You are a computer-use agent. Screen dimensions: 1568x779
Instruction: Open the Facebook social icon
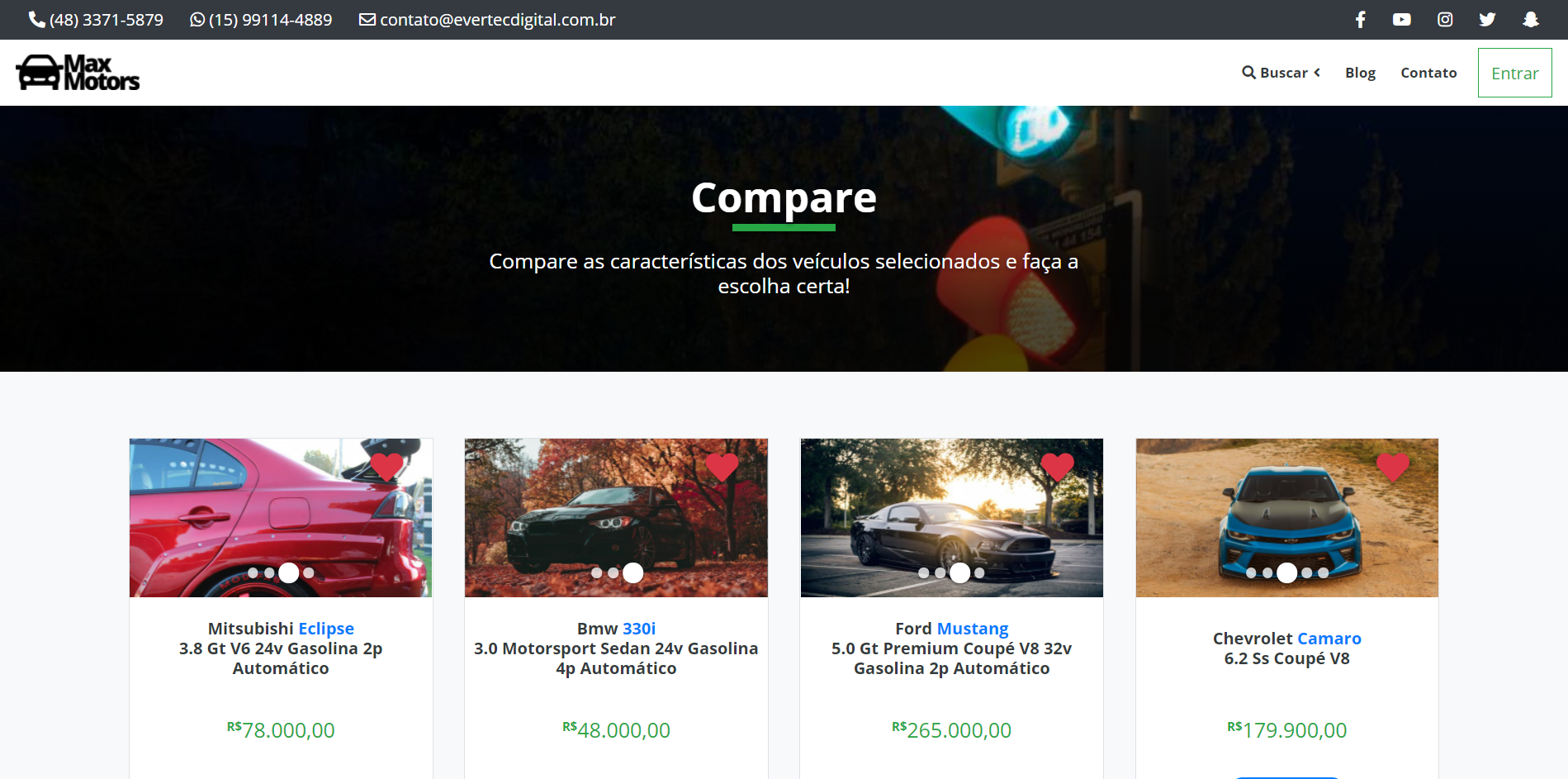click(1361, 20)
